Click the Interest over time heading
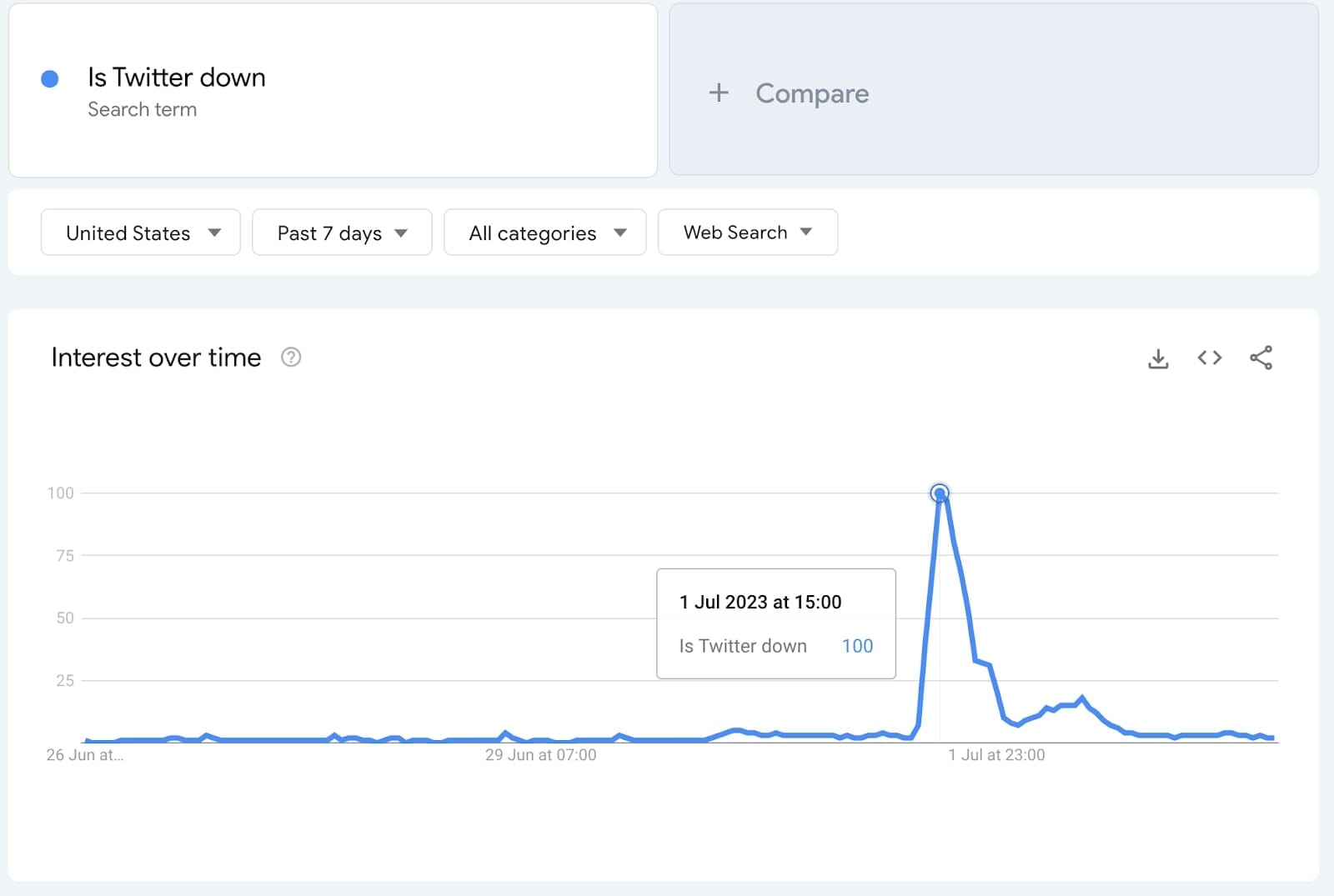Image resolution: width=1334 pixels, height=896 pixels. click(x=156, y=358)
